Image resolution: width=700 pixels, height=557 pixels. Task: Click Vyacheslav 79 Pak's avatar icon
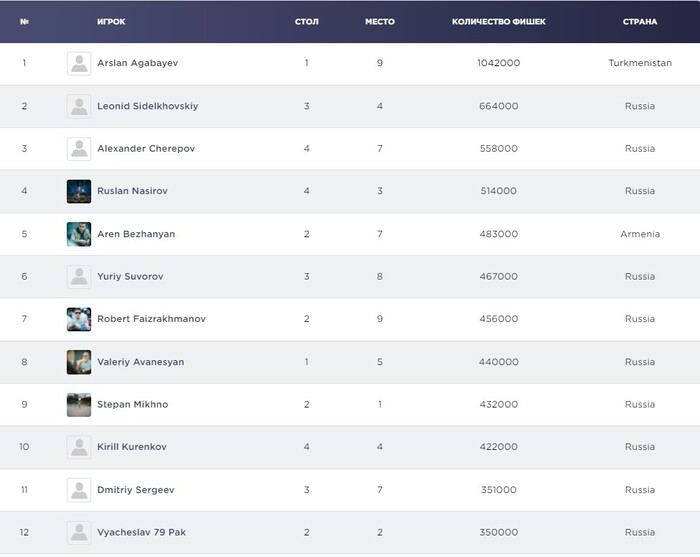click(79, 532)
